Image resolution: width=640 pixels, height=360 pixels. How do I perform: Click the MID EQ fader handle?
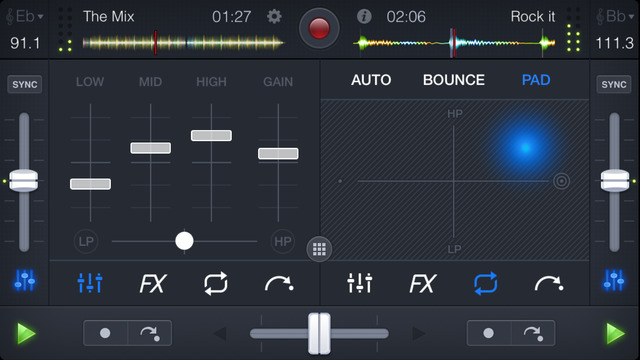151,148
